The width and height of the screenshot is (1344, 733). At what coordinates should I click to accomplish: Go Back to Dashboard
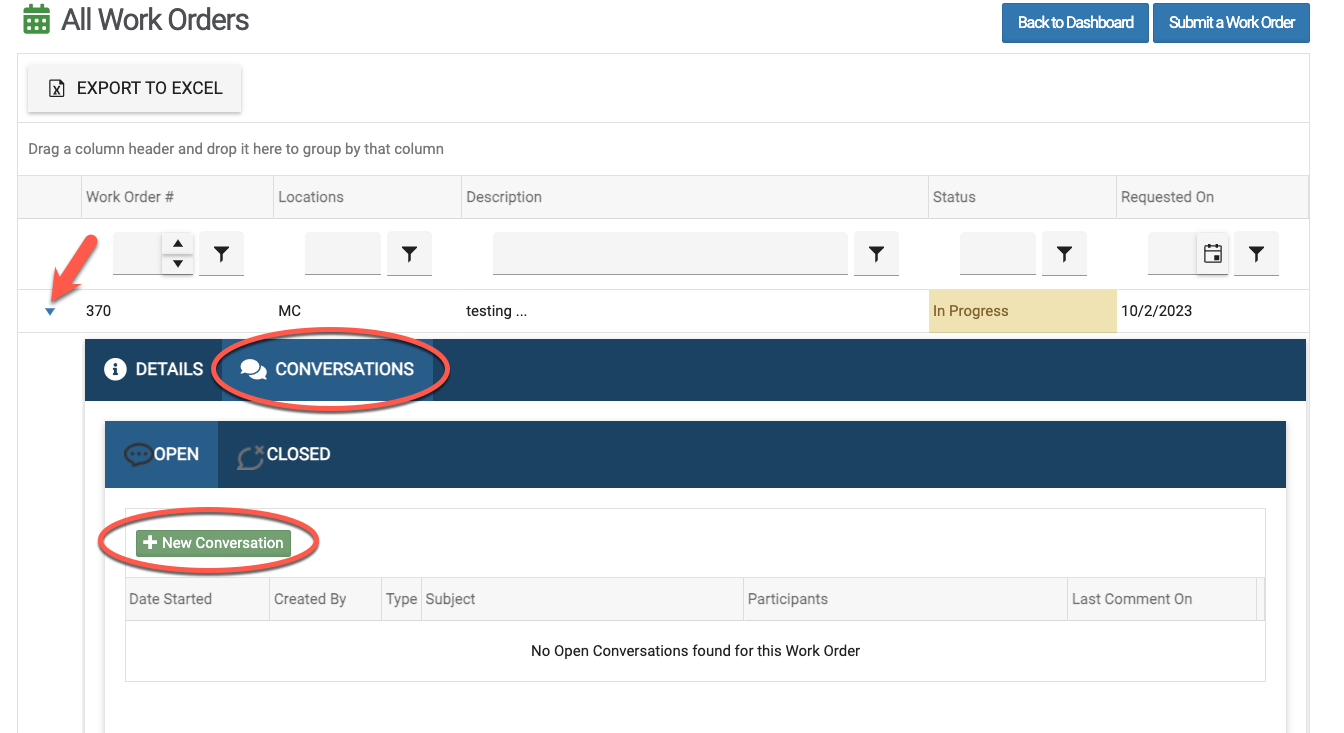pos(1075,22)
